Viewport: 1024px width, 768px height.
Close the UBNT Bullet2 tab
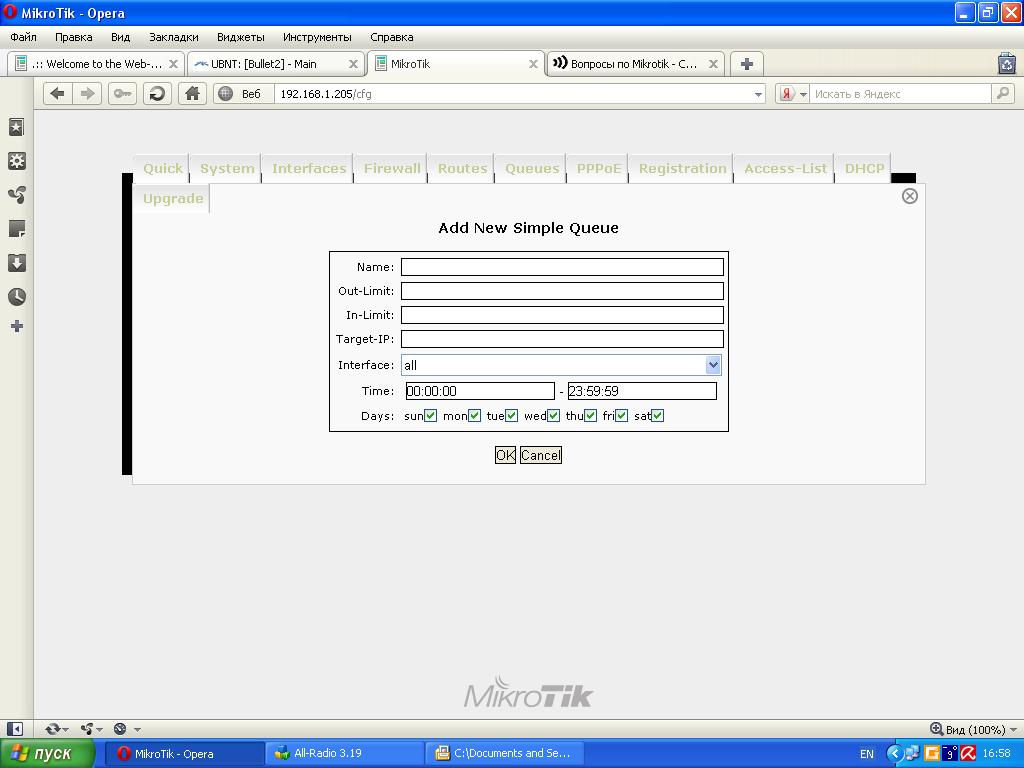point(353,64)
